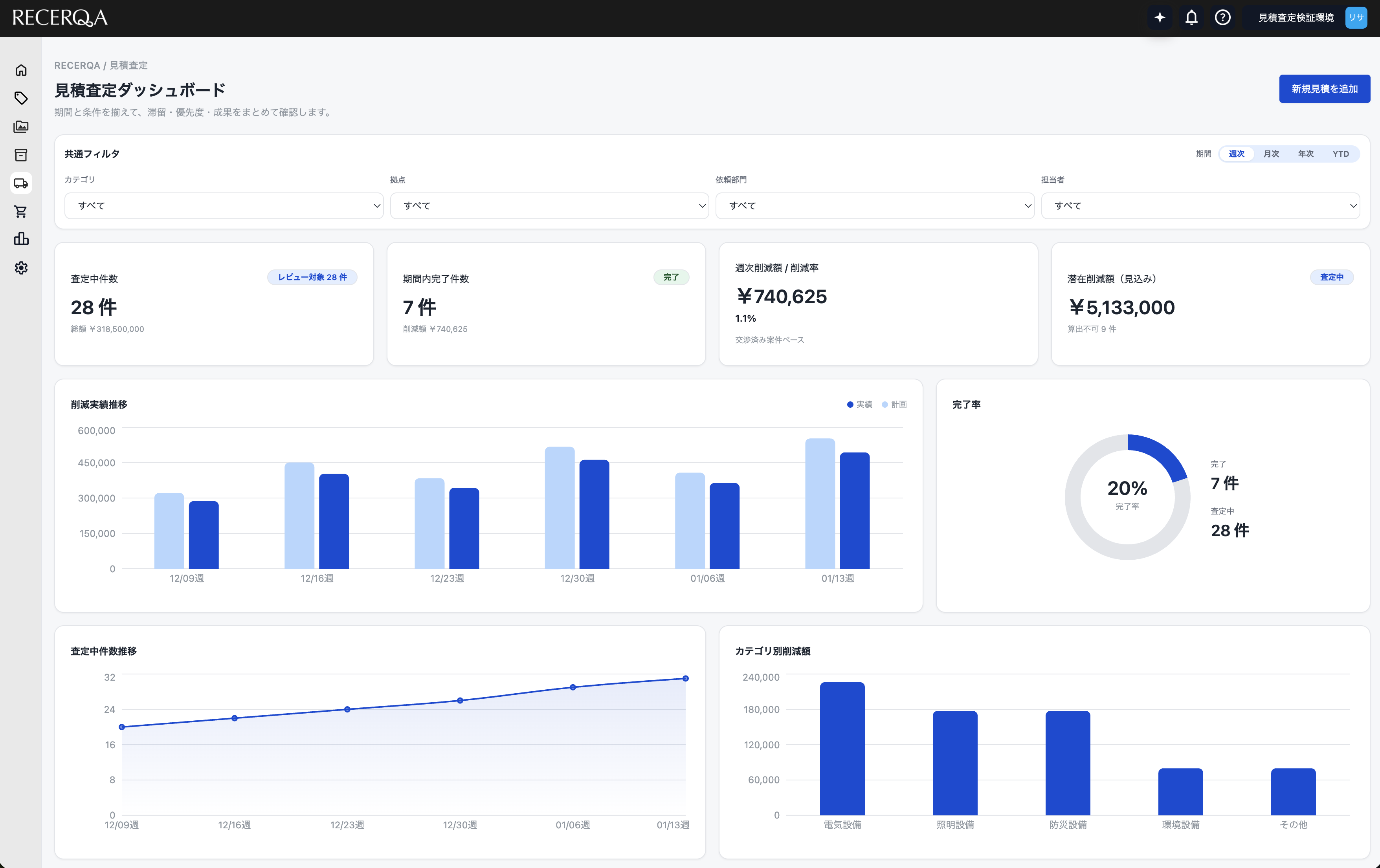Image resolution: width=1380 pixels, height=868 pixels.
Task: Click the 電気設備 bar in category chart
Action: [842, 748]
